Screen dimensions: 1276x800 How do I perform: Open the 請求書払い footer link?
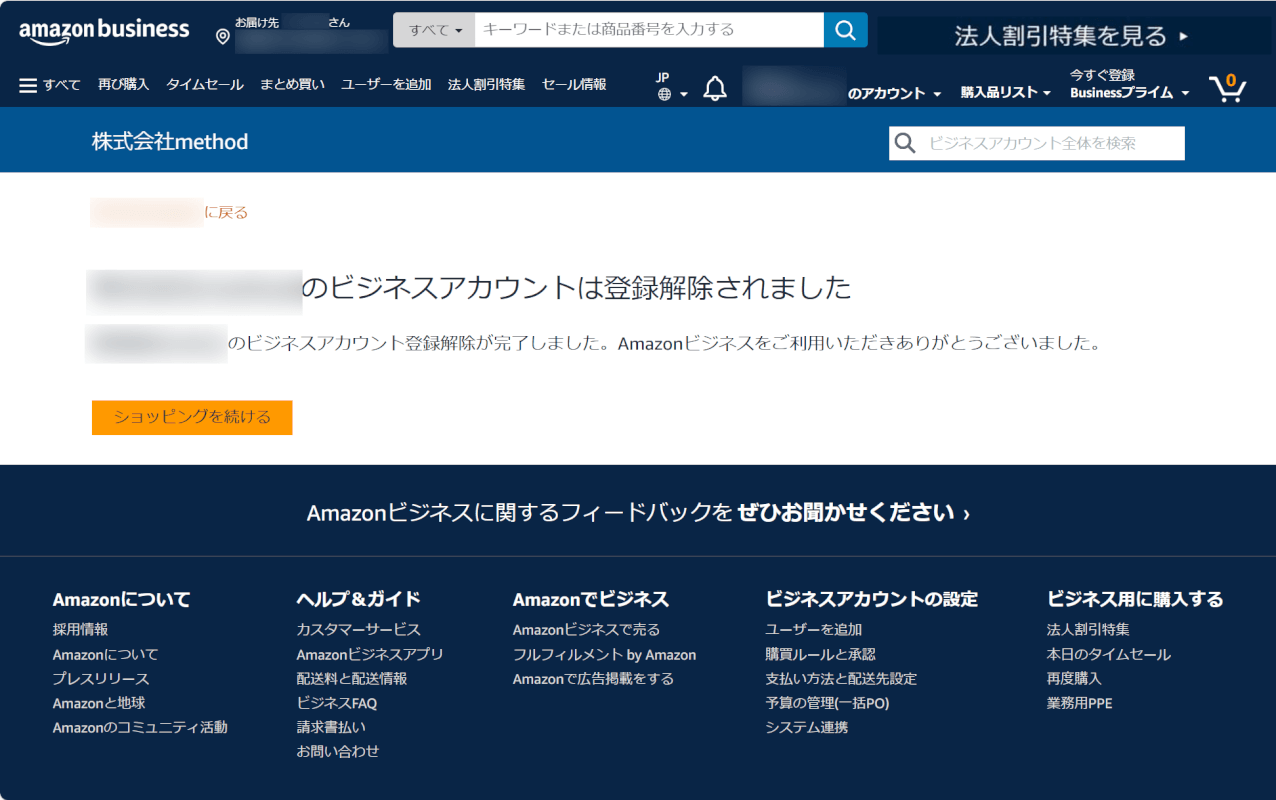[331, 728]
